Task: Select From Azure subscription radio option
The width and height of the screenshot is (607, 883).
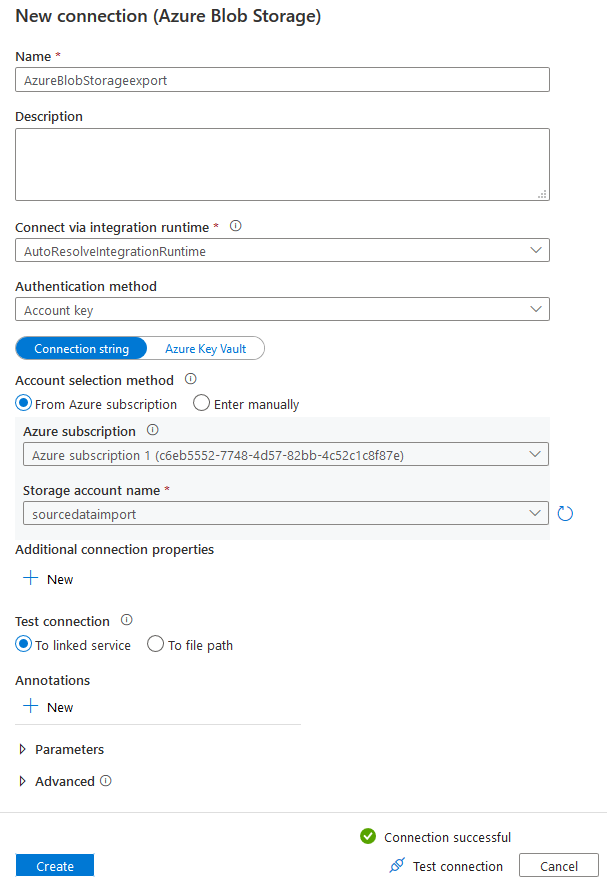Action: pyautogui.click(x=24, y=404)
